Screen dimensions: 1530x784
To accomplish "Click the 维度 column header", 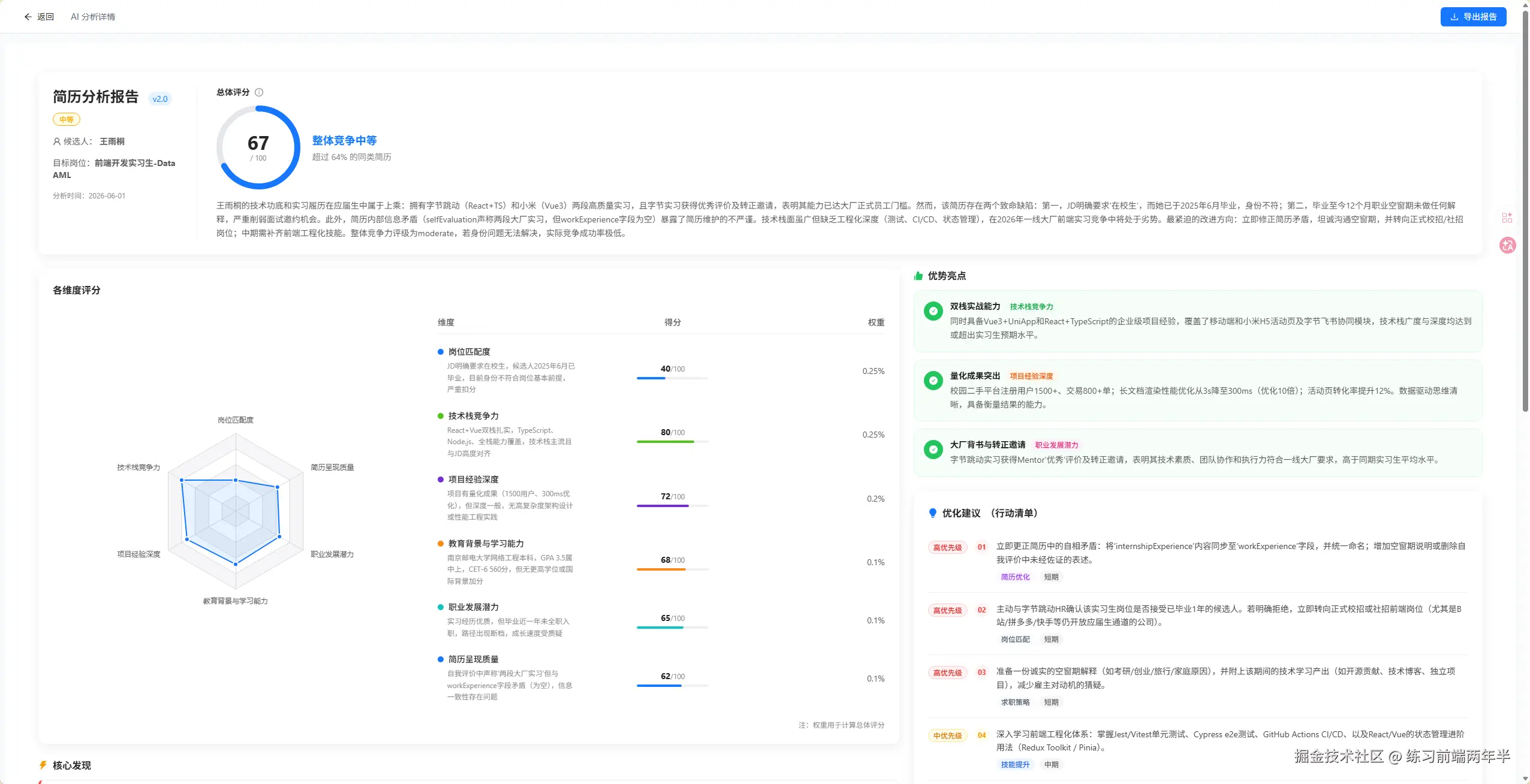I will (446, 322).
